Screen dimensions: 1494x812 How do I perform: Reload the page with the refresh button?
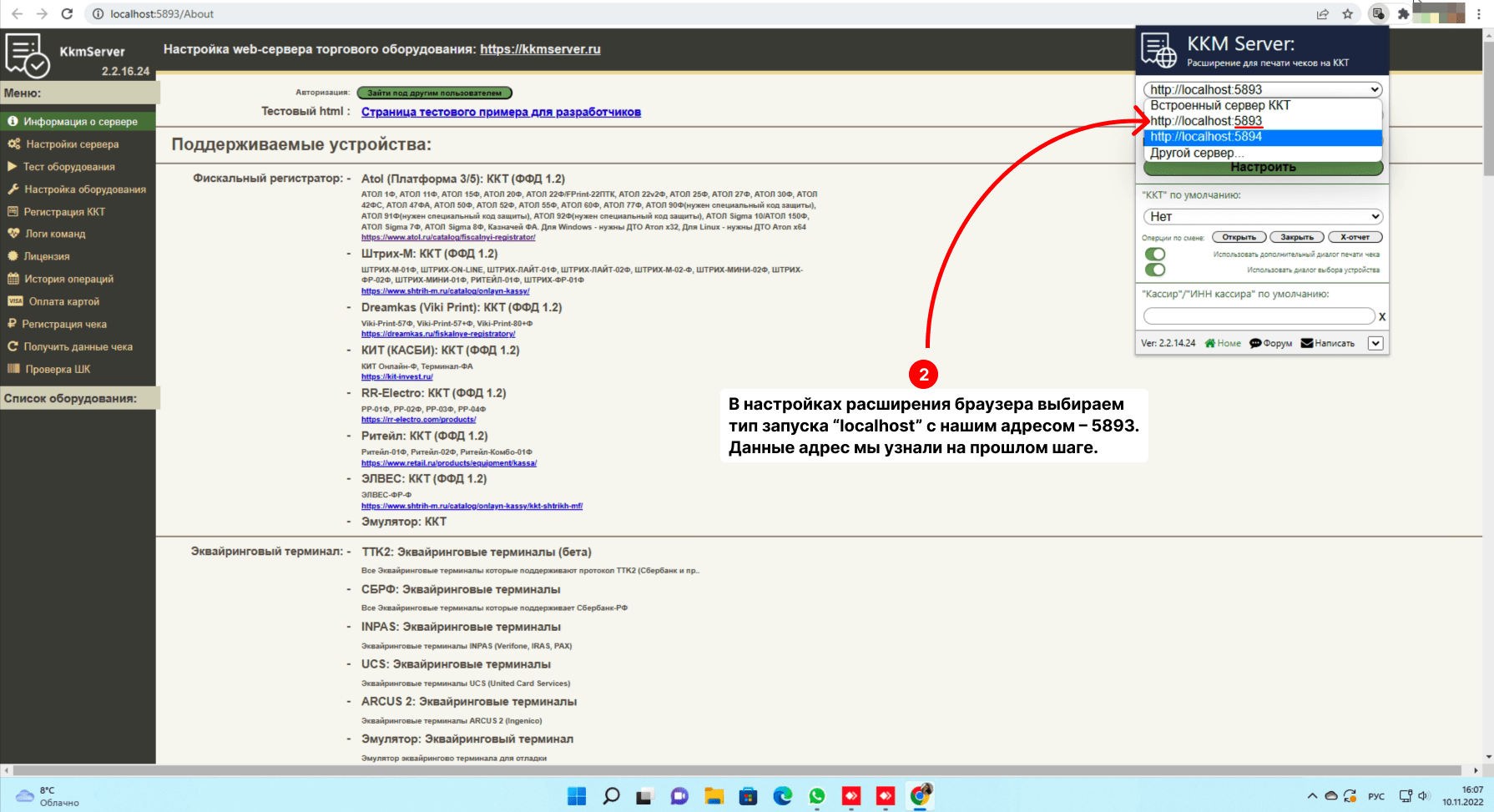(x=67, y=13)
